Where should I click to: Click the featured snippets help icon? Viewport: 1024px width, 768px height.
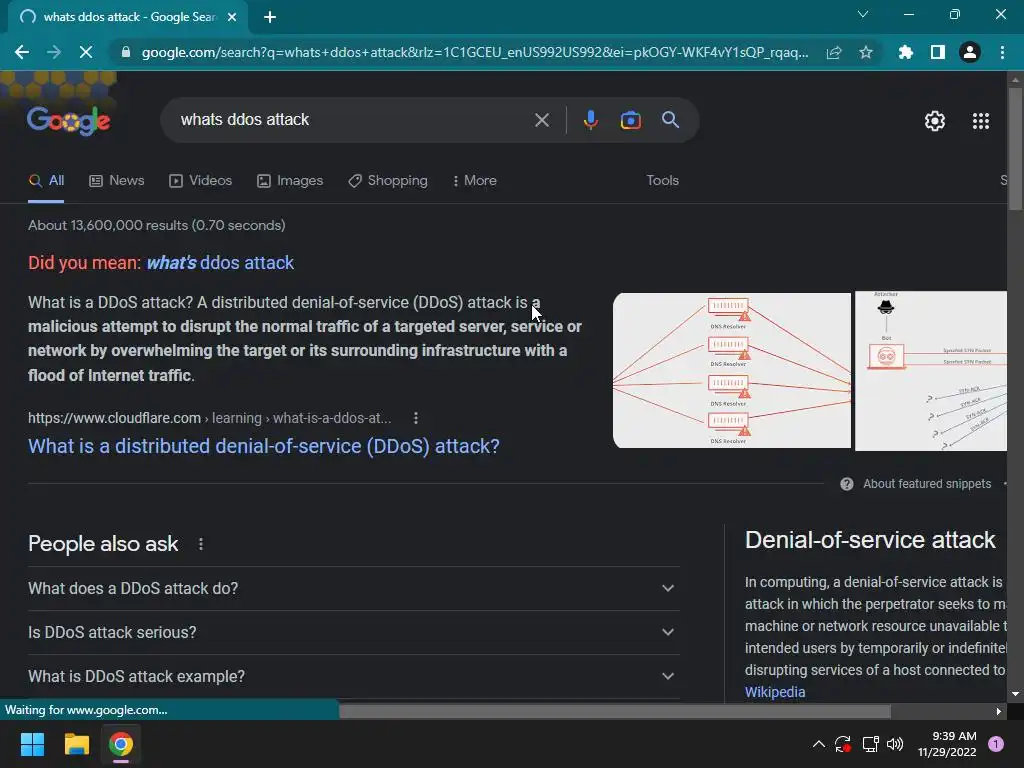point(846,484)
